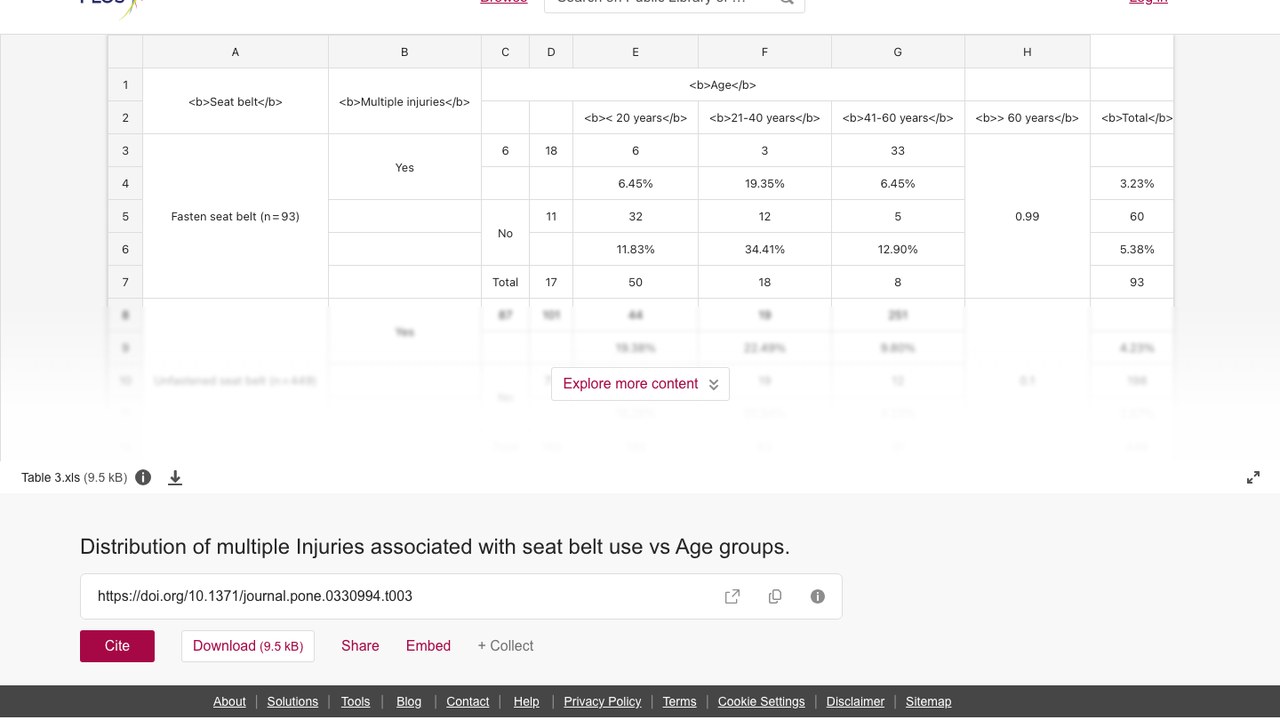Screen dimensions: 1280x720
Task: Expand Explore more content
Action: click(640, 384)
